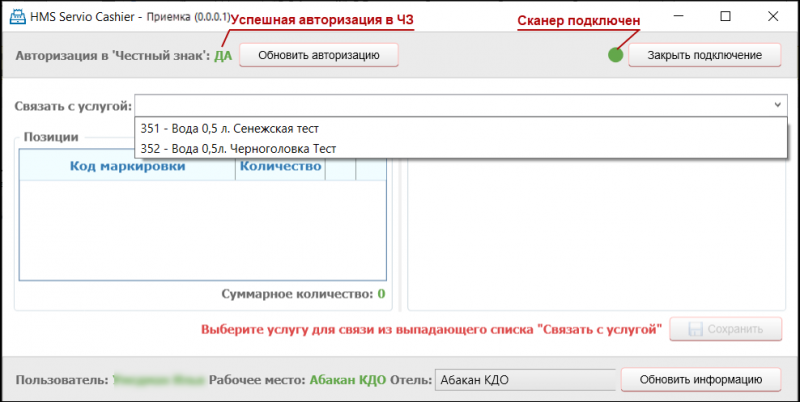Click the Рабочее место Абакан КДО label
The width and height of the screenshot is (800, 402).
(346, 380)
